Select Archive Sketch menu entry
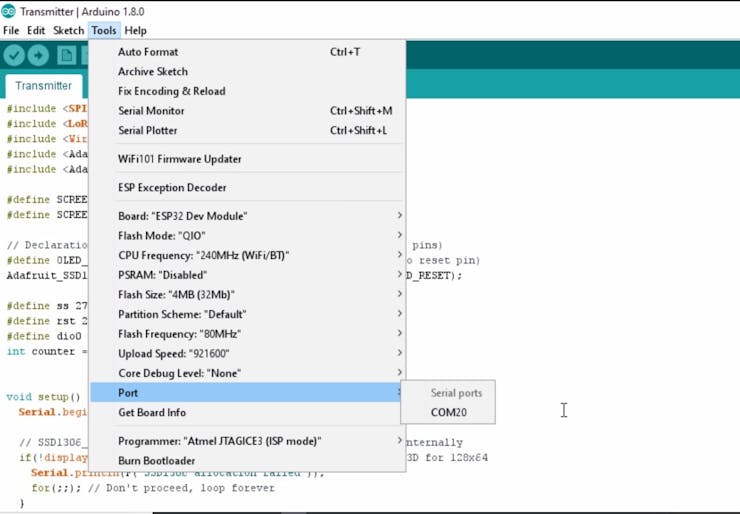The height and width of the screenshot is (514, 740). pyautogui.click(x=247, y=72)
